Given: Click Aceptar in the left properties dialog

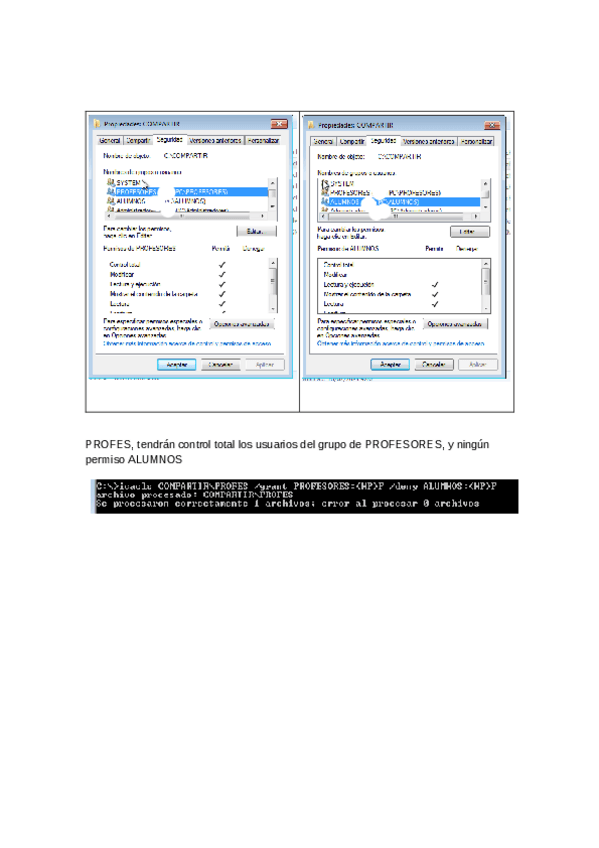Looking at the screenshot, I should coord(176,365).
